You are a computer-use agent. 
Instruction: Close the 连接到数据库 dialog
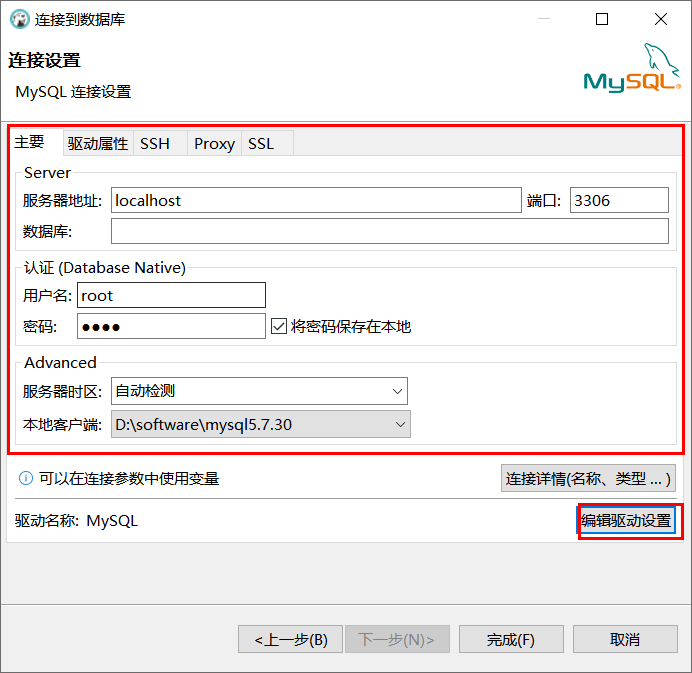click(x=661, y=19)
